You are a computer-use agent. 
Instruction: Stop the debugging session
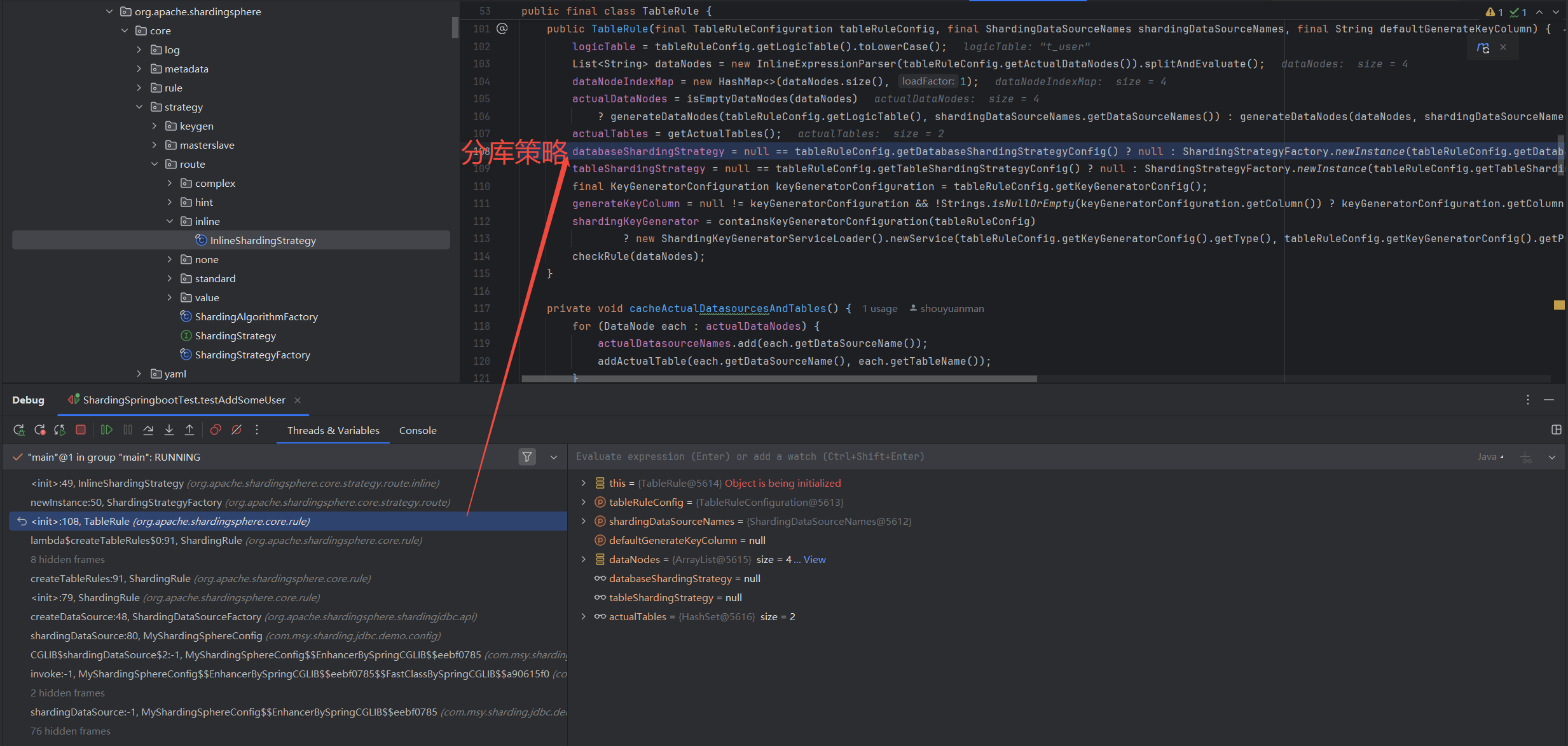coord(81,430)
